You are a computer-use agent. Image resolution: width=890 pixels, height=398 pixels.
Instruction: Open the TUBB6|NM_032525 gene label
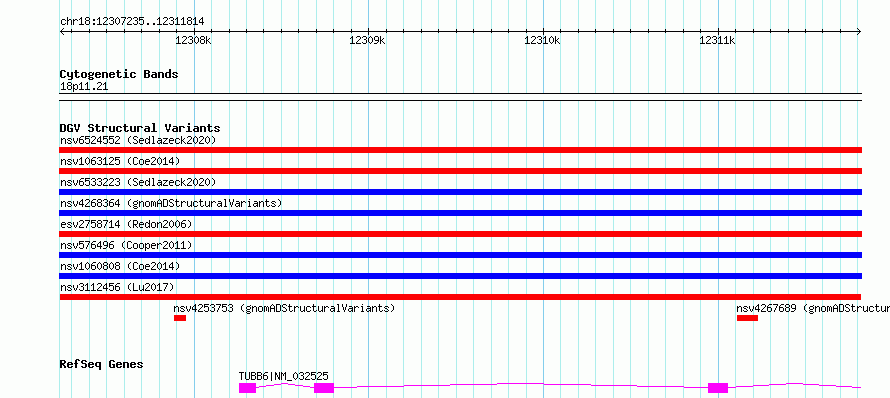284,376
